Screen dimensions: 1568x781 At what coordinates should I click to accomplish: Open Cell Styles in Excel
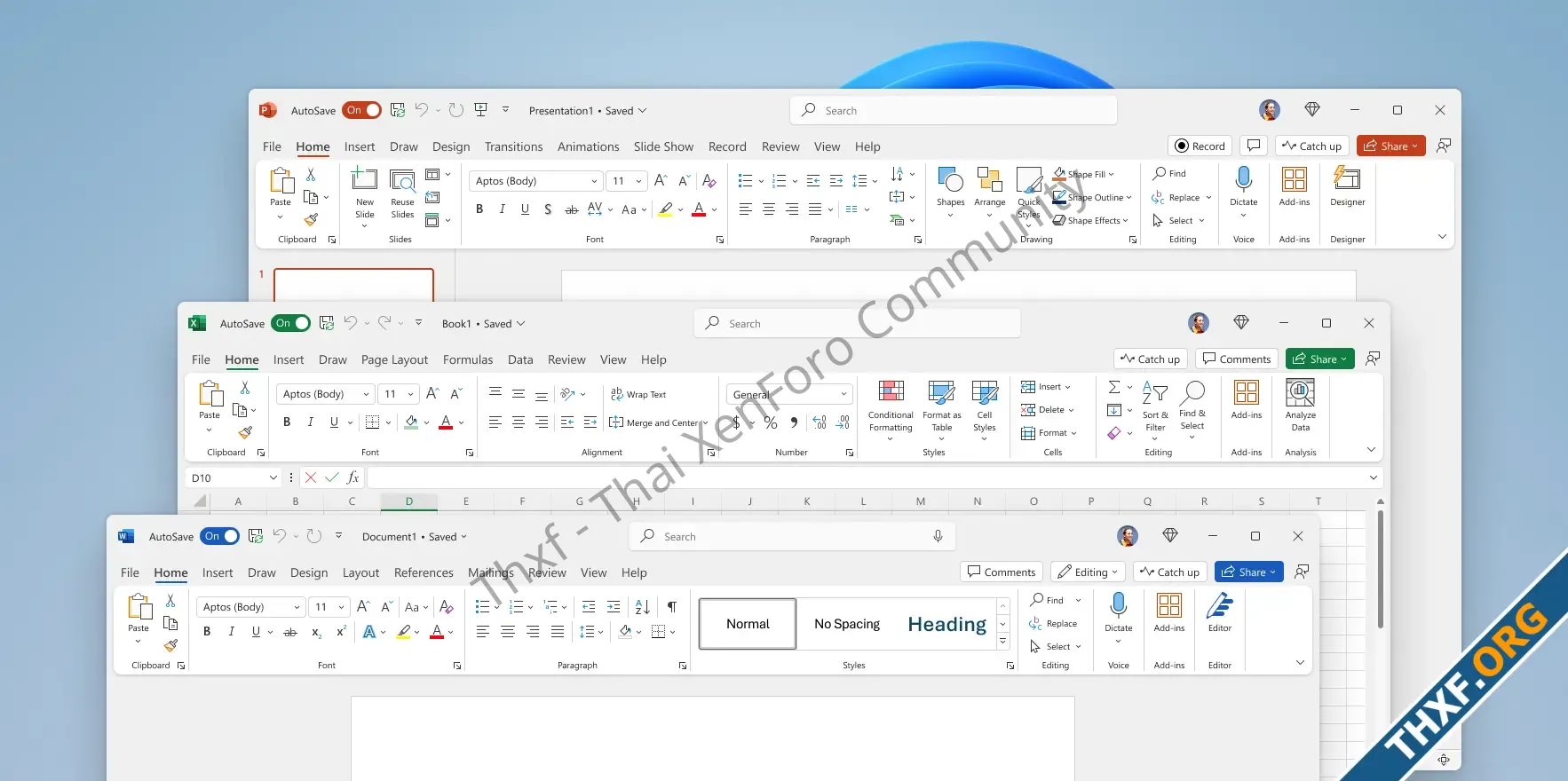[985, 409]
